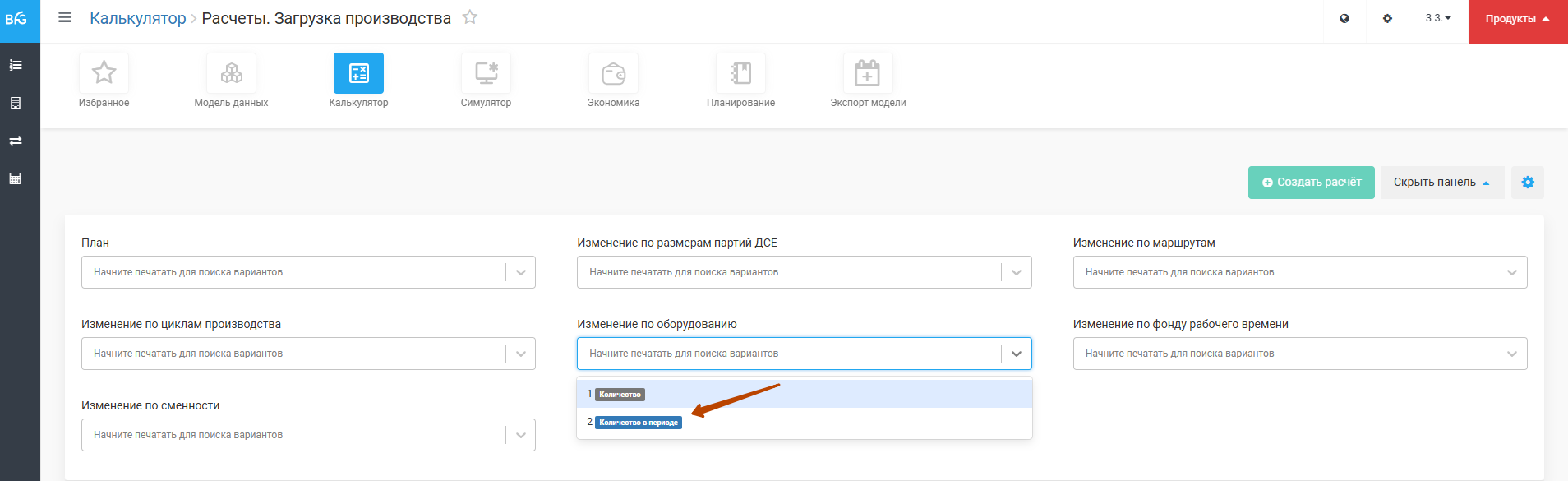Open the hamburger menu
This screenshot has width=1568, height=481.
pos(65,17)
